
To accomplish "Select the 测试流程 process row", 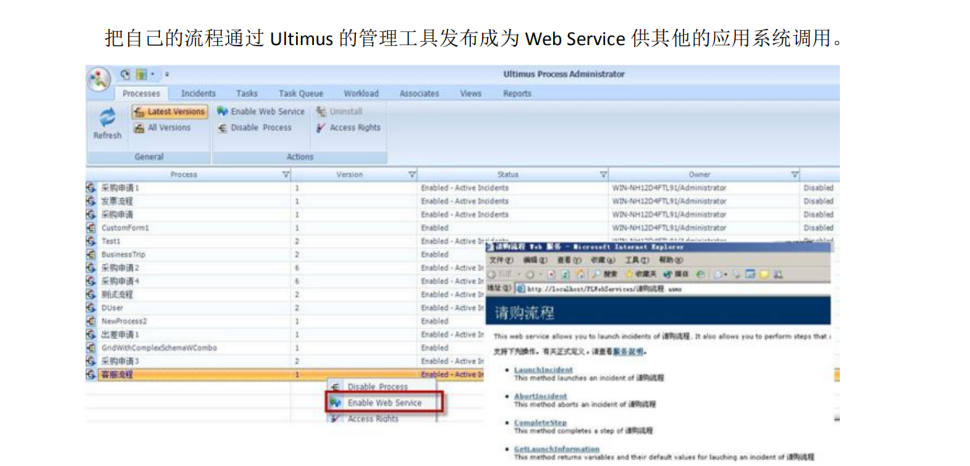I will click(x=286, y=295).
